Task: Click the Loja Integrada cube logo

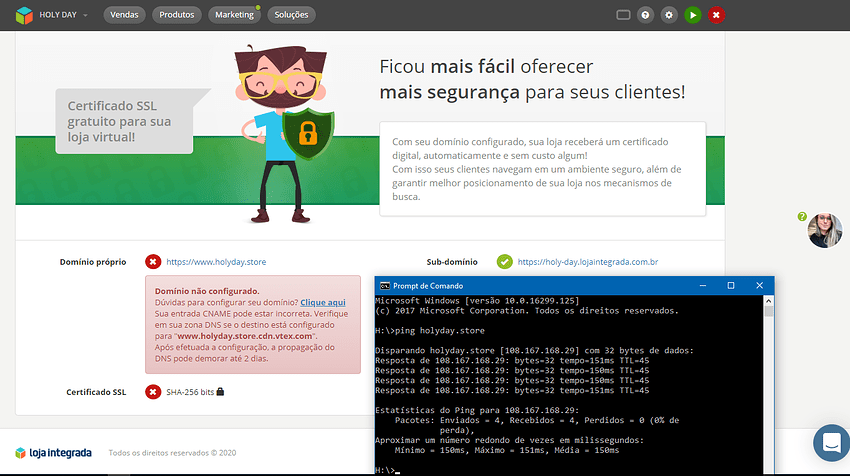Action: tap(24, 15)
